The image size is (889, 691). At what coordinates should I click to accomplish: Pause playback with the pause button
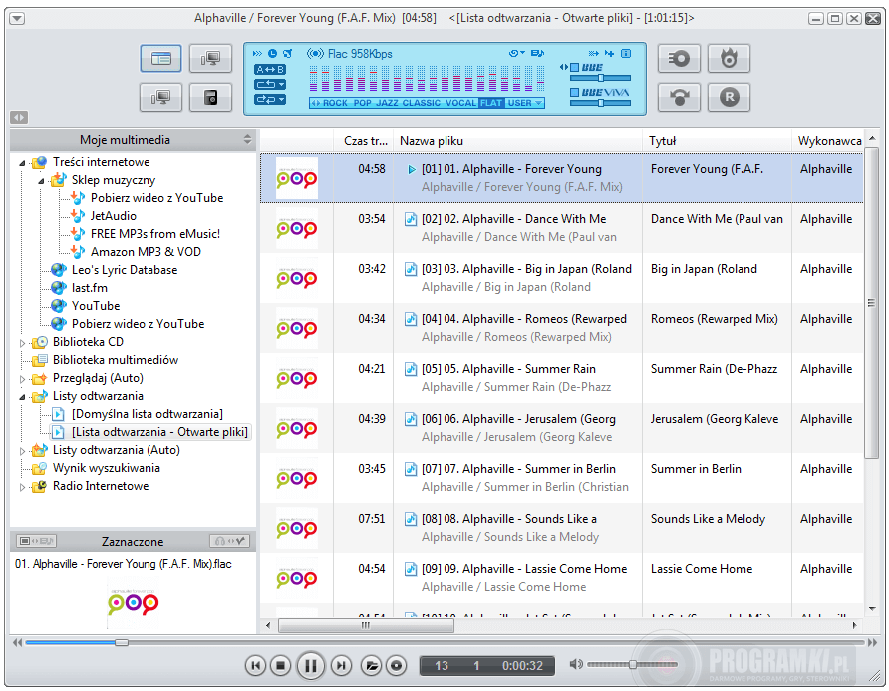pos(311,665)
